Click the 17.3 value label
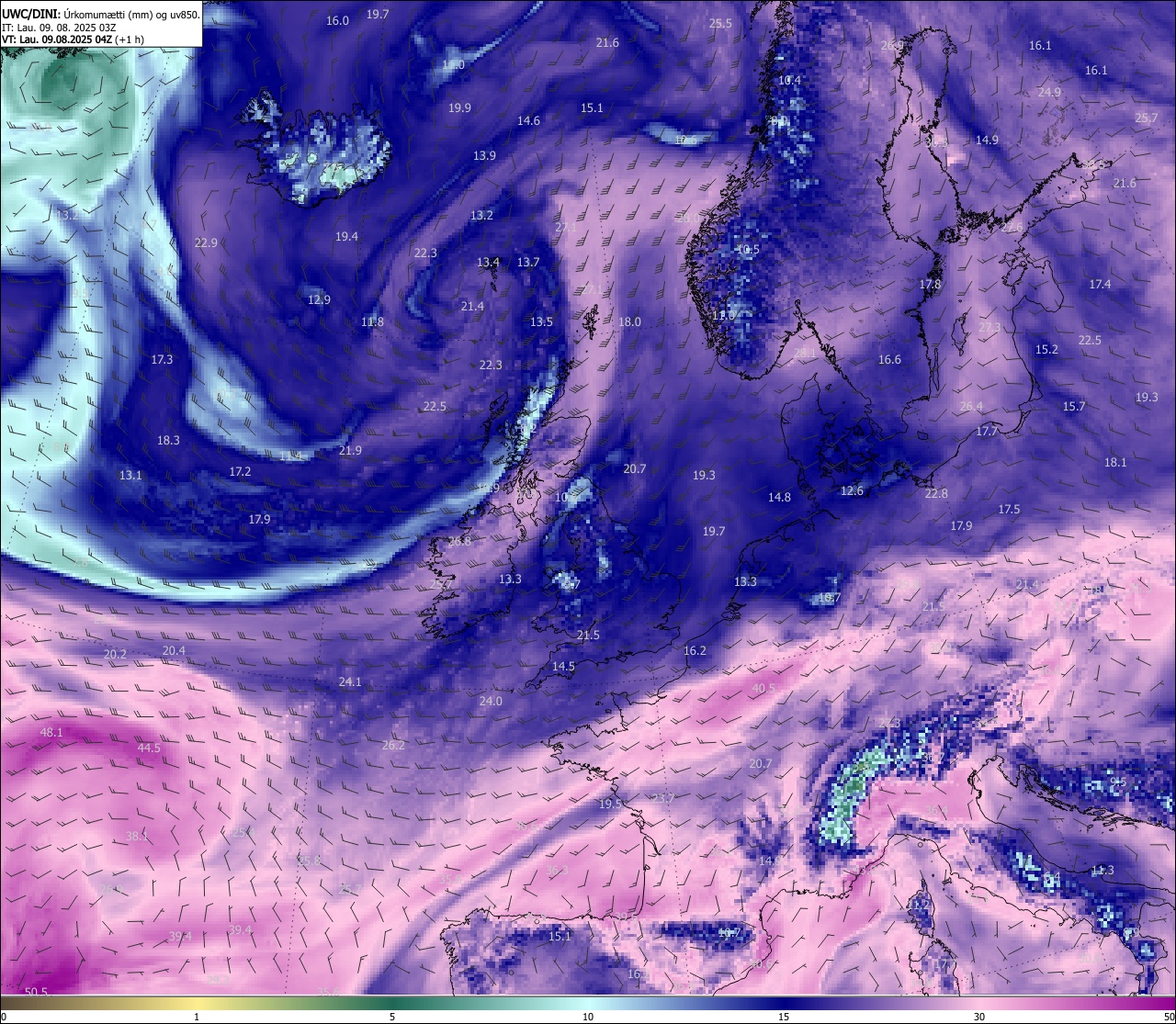The image size is (1176, 1024). (162, 360)
